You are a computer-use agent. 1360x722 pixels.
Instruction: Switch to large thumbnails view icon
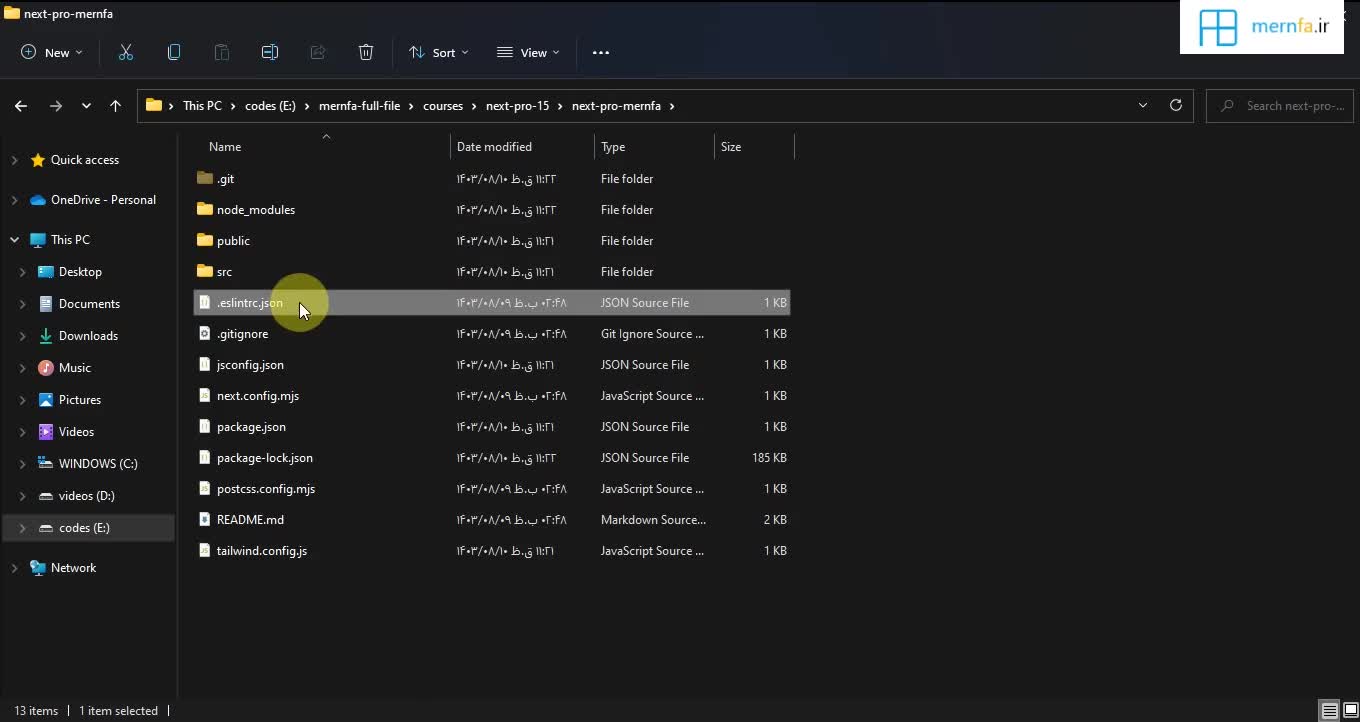click(1350, 711)
